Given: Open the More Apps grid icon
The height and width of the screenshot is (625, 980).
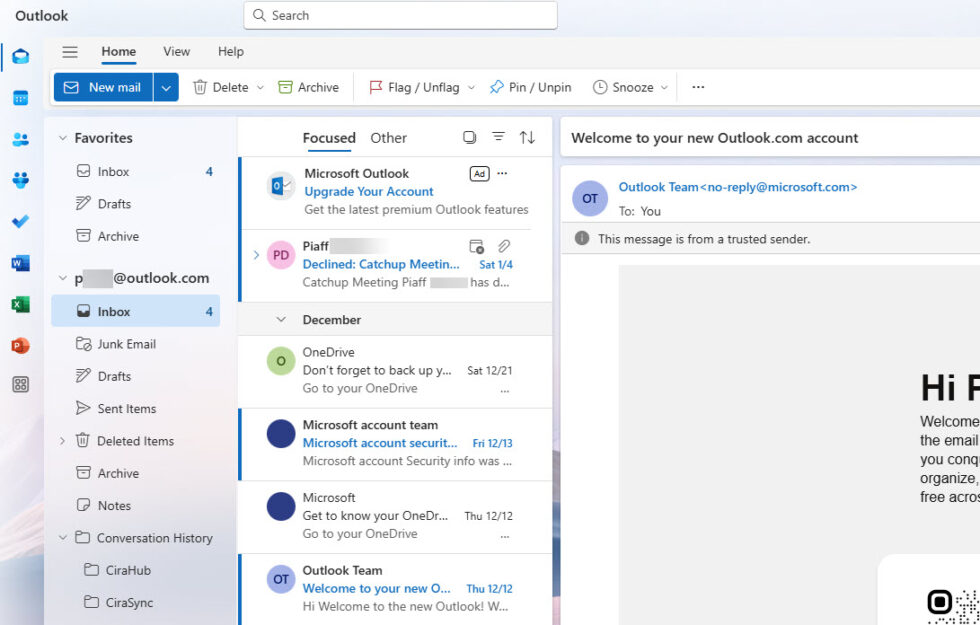Looking at the screenshot, I should pyautogui.click(x=20, y=384).
